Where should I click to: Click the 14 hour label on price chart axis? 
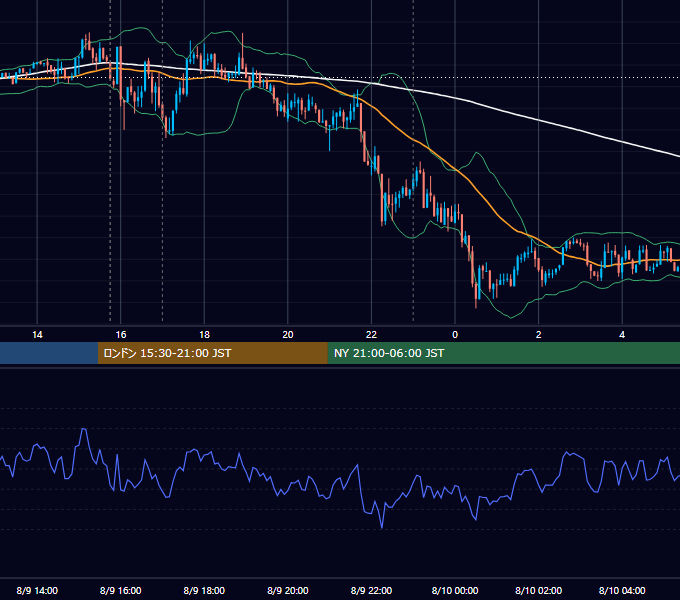pyautogui.click(x=37, y=335)
